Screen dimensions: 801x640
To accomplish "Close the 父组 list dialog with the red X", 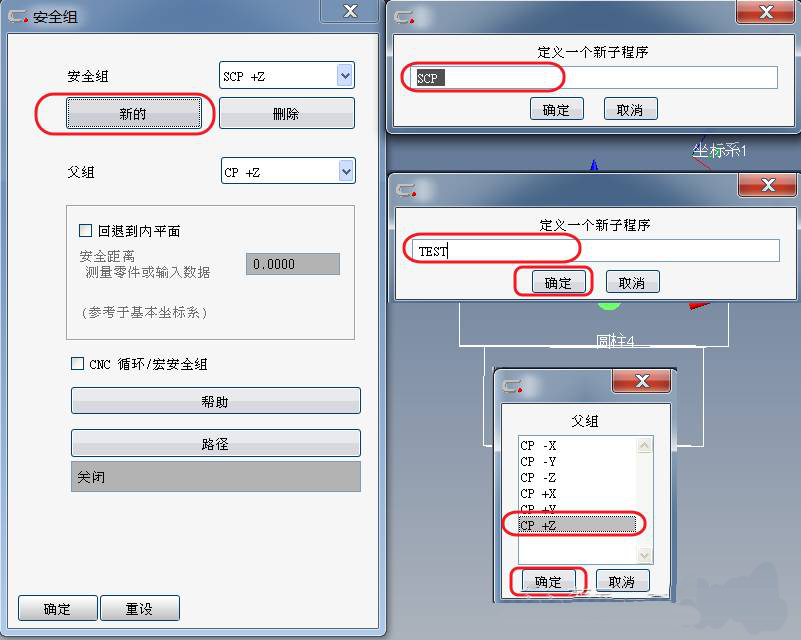I will click(x=642, y=381).
